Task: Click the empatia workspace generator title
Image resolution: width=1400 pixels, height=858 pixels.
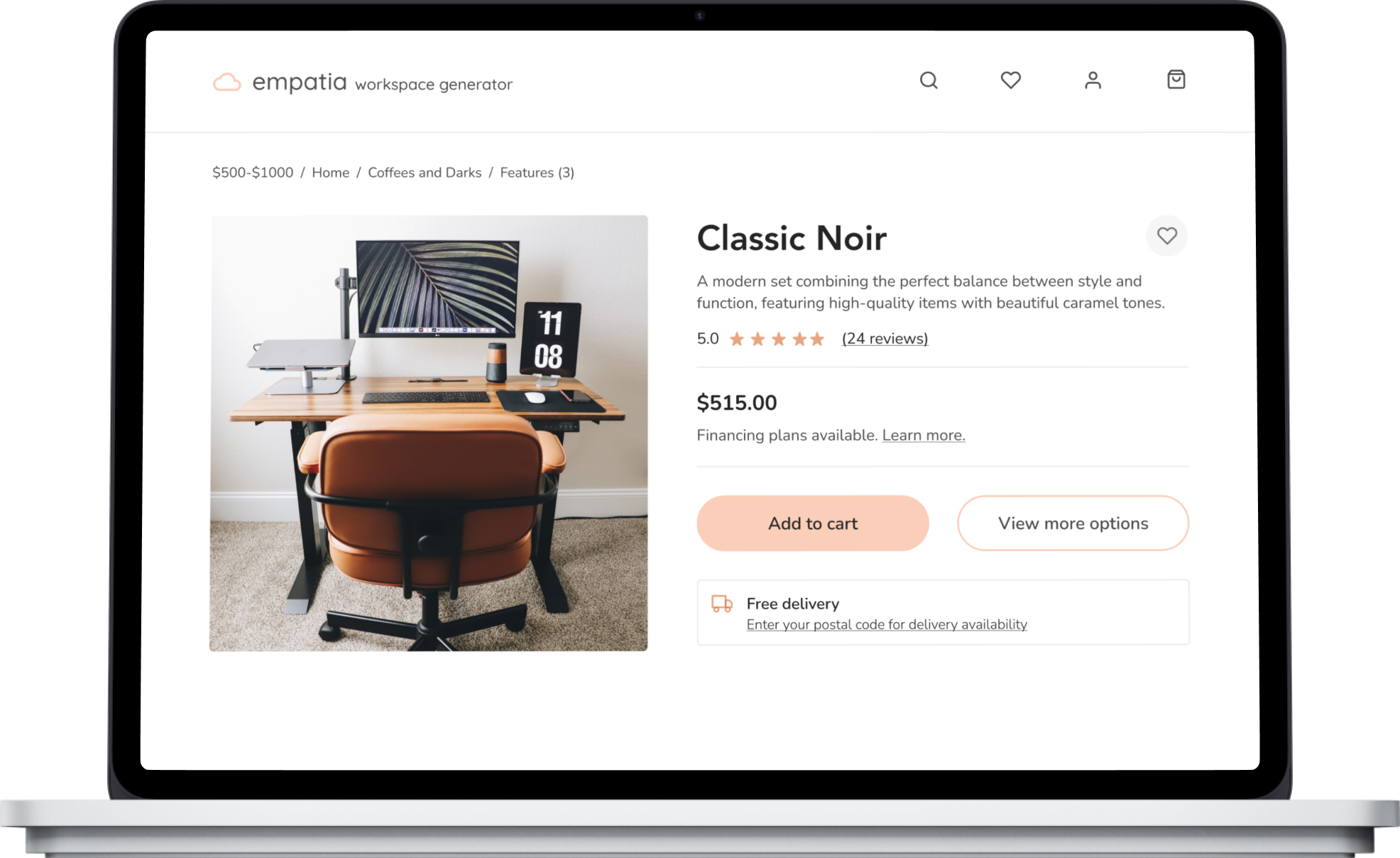Action: [383, 83]
